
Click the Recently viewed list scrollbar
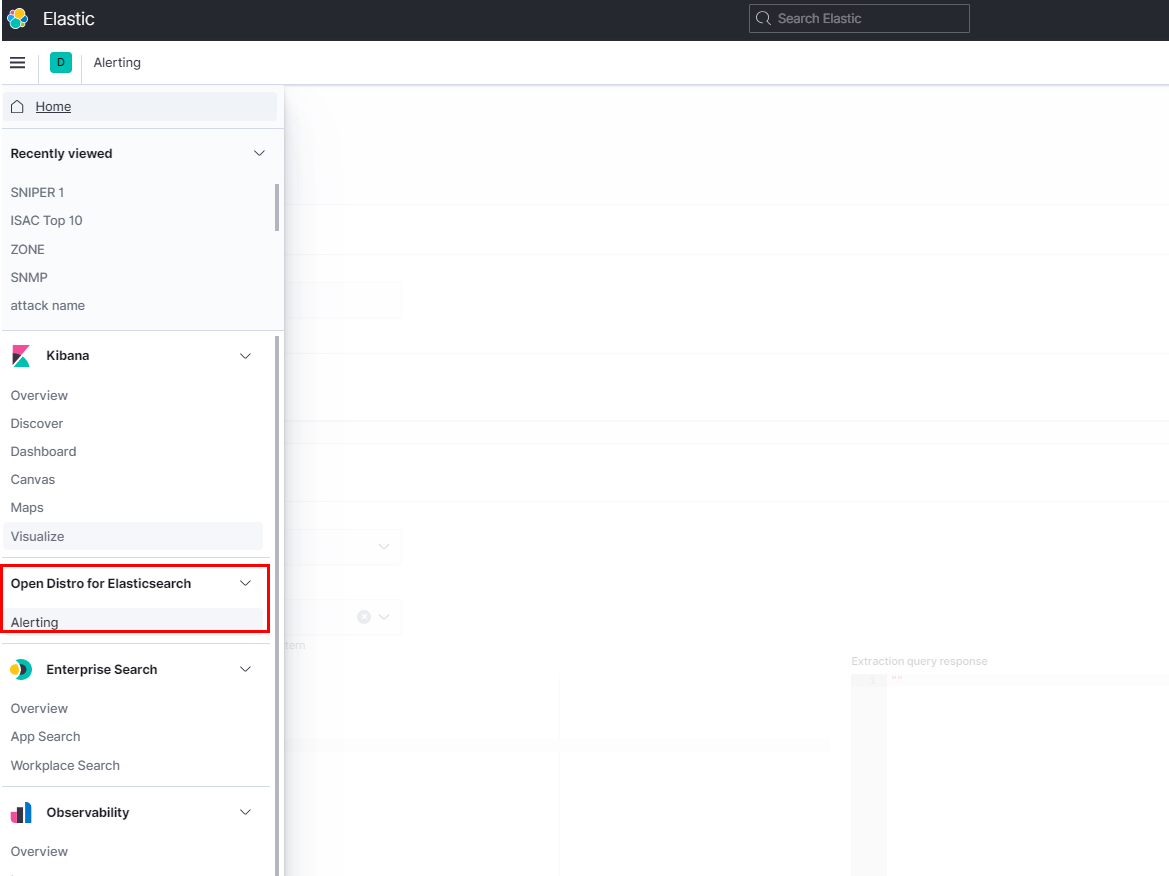pos(277,207)
